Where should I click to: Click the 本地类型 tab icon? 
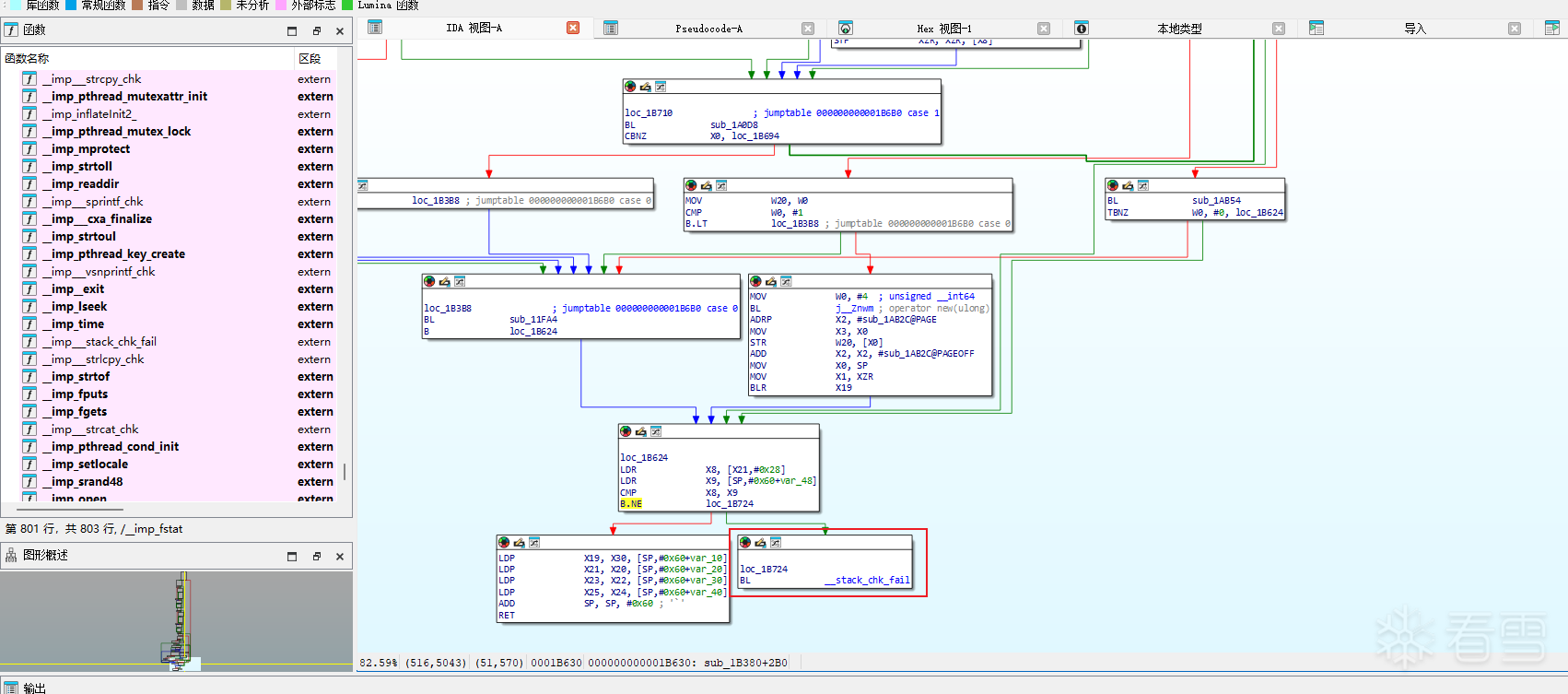point(1082,29)
